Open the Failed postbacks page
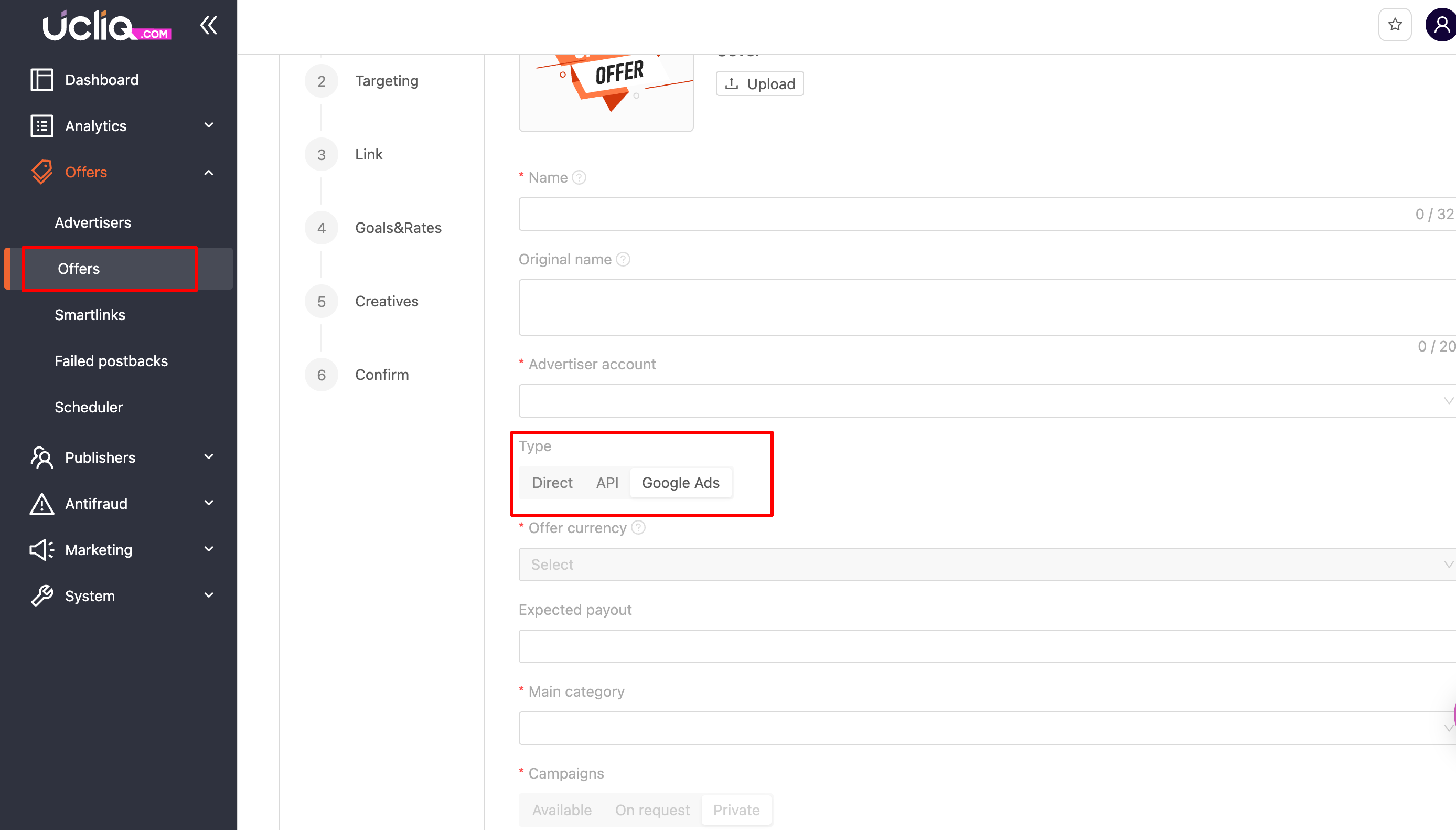The height and width of the screenshot is (830, 1456). click(x=111, y=361)
